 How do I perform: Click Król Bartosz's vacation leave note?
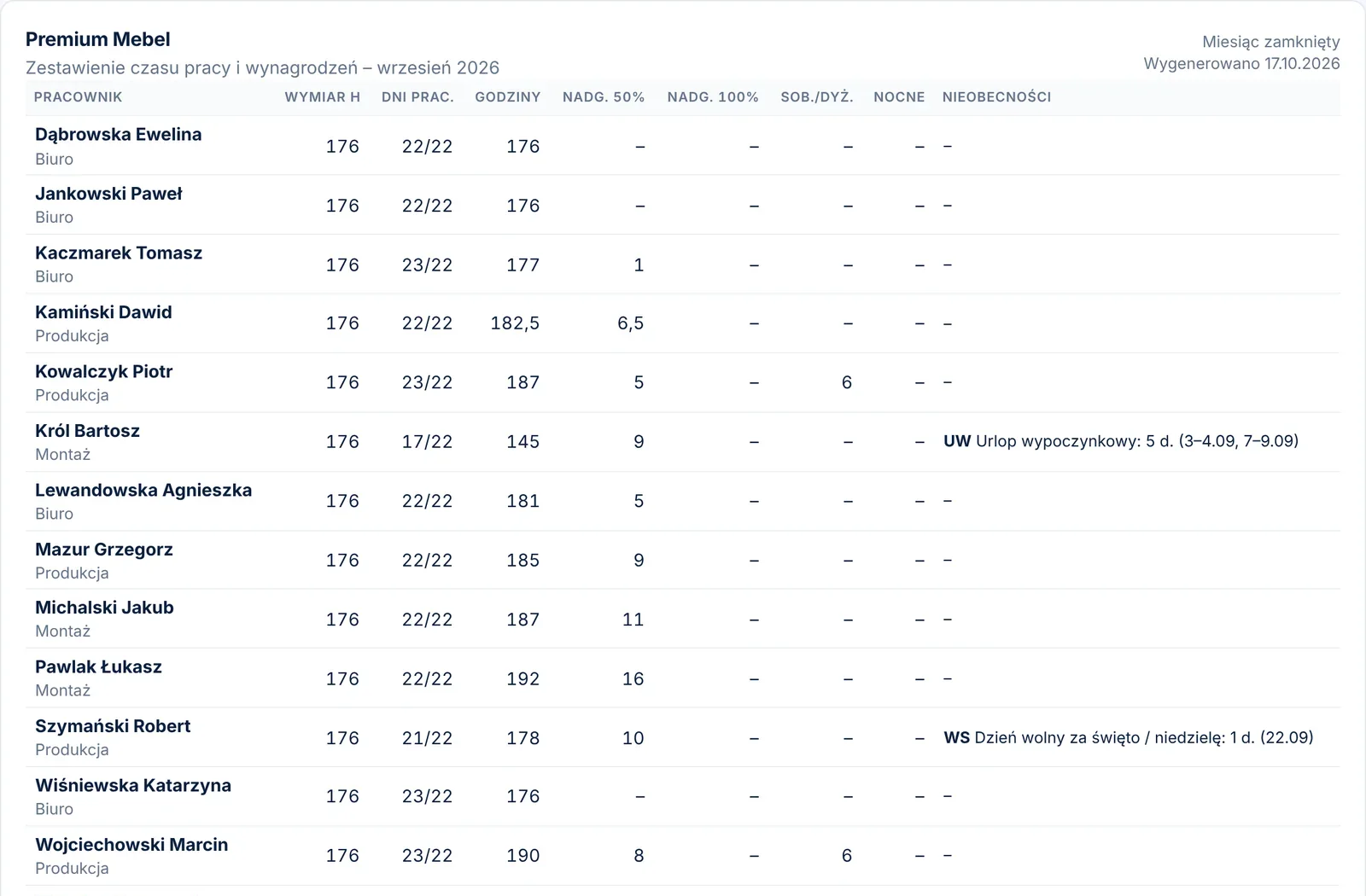[1121, 441]
